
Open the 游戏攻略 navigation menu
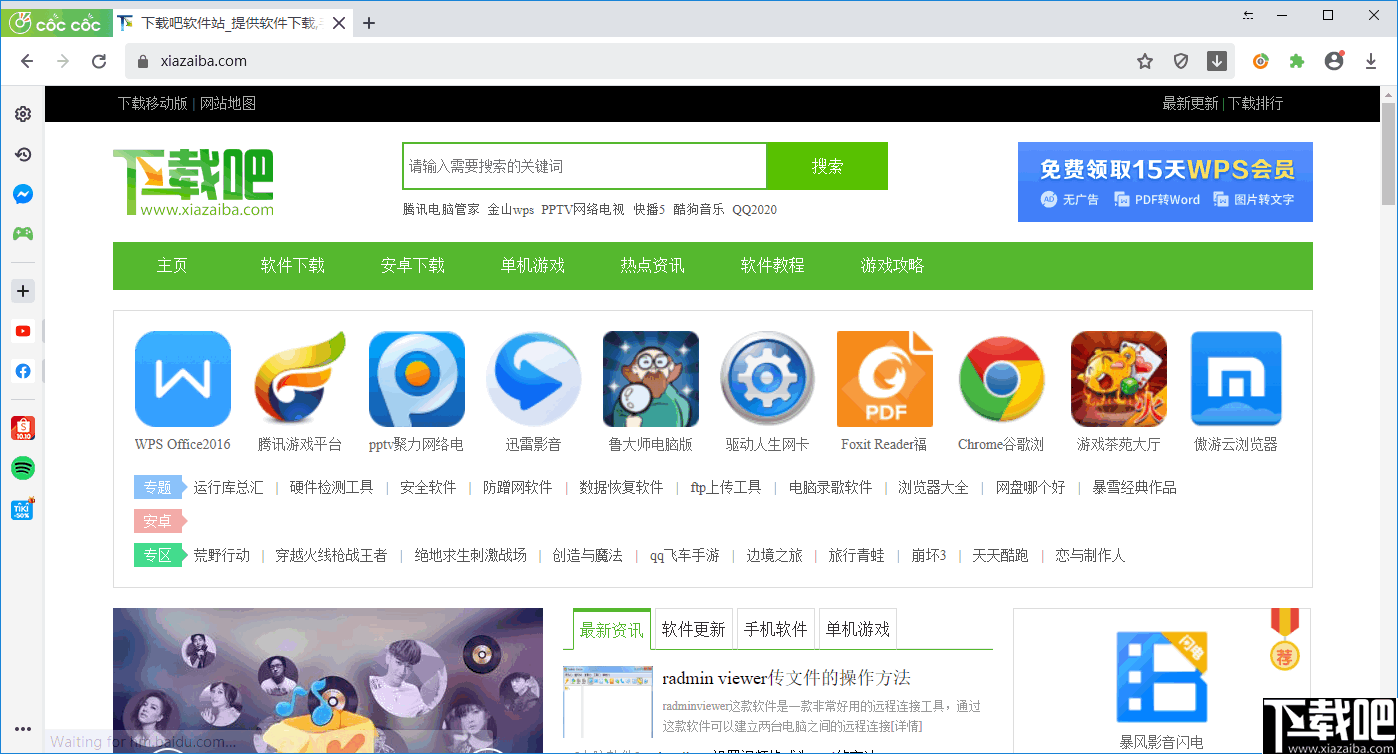pos(890,265)
